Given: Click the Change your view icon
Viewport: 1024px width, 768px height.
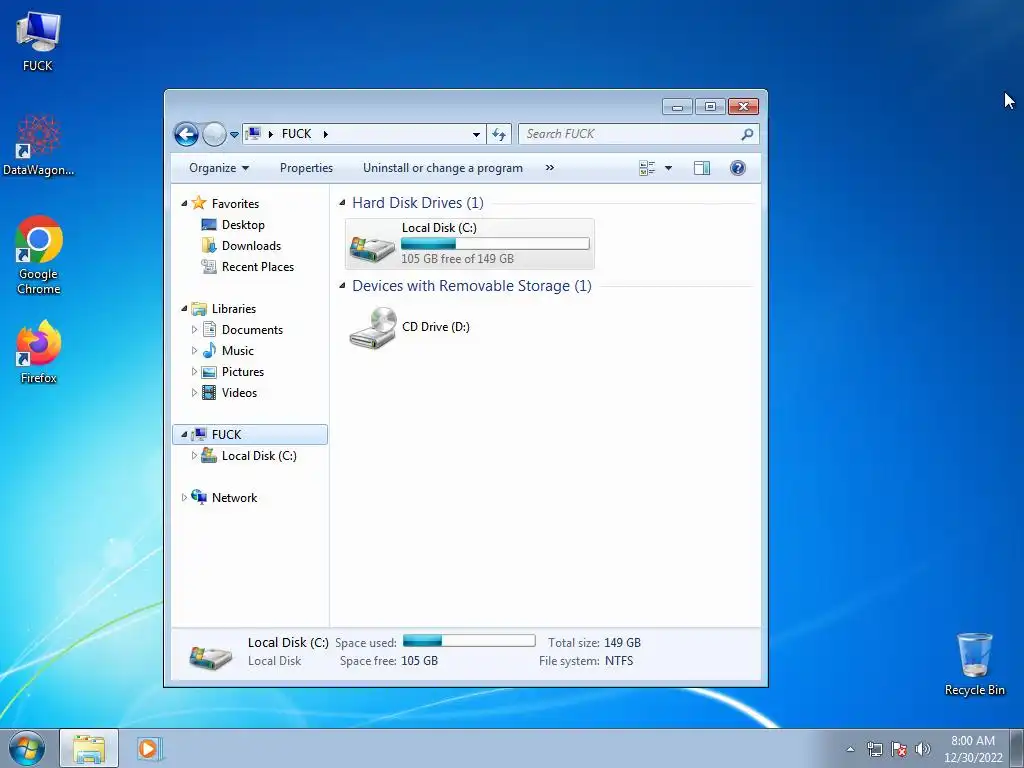Looking at the screenshot, I should [x=647, y=168].
